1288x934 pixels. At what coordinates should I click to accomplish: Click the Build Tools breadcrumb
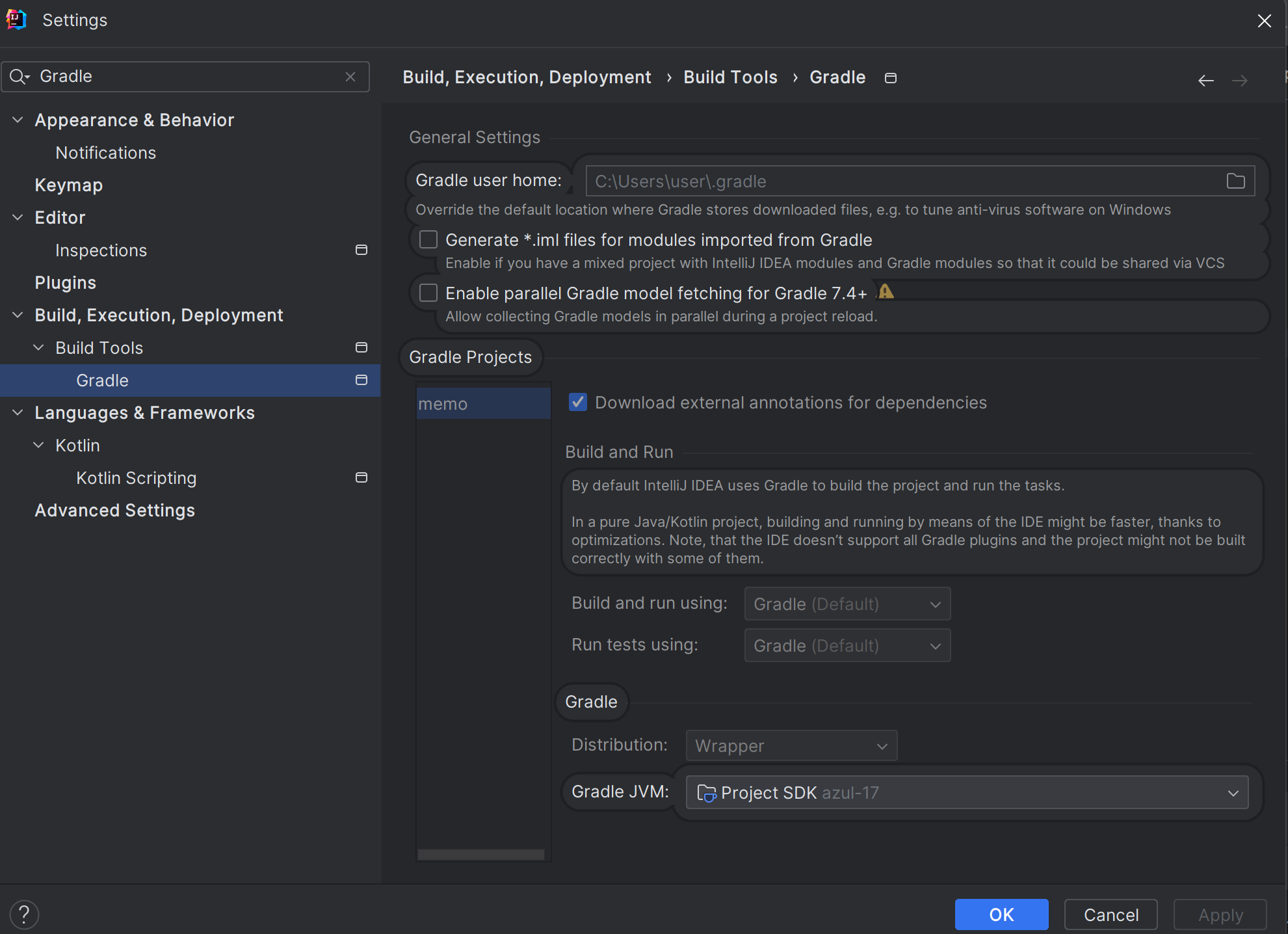pyautogui.click(x=730, y=77)
